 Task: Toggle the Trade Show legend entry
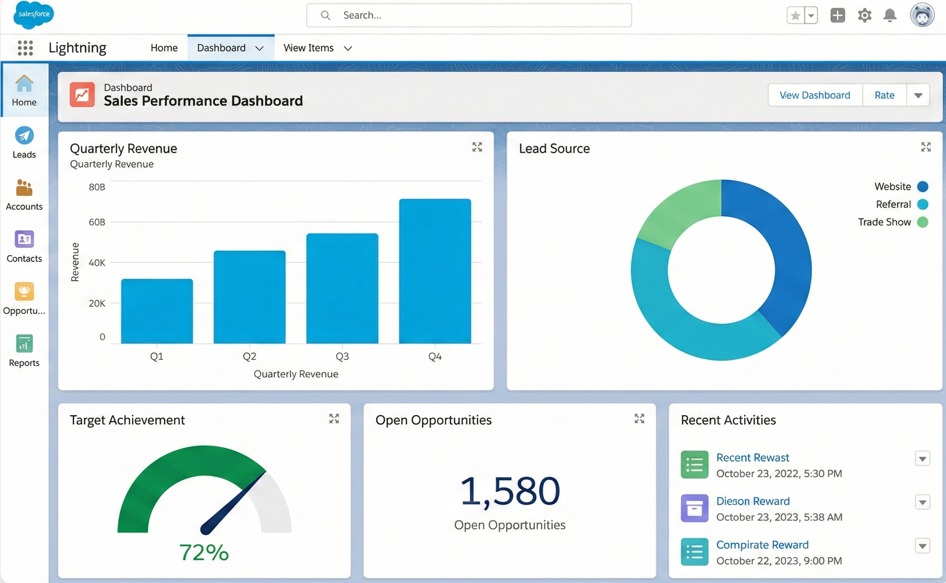tap(889, 222)
